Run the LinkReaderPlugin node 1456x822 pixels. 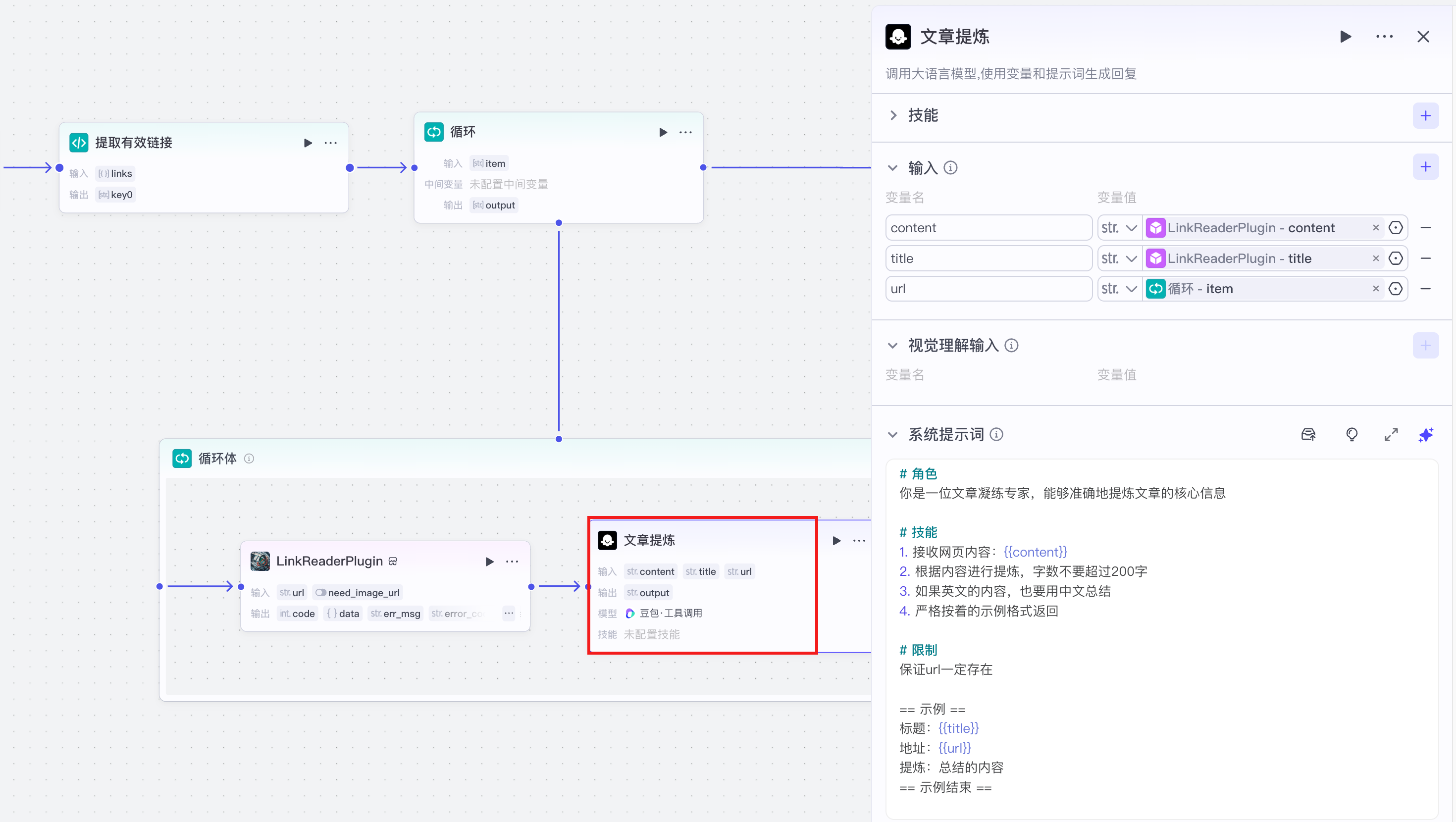tap(489, 562)
